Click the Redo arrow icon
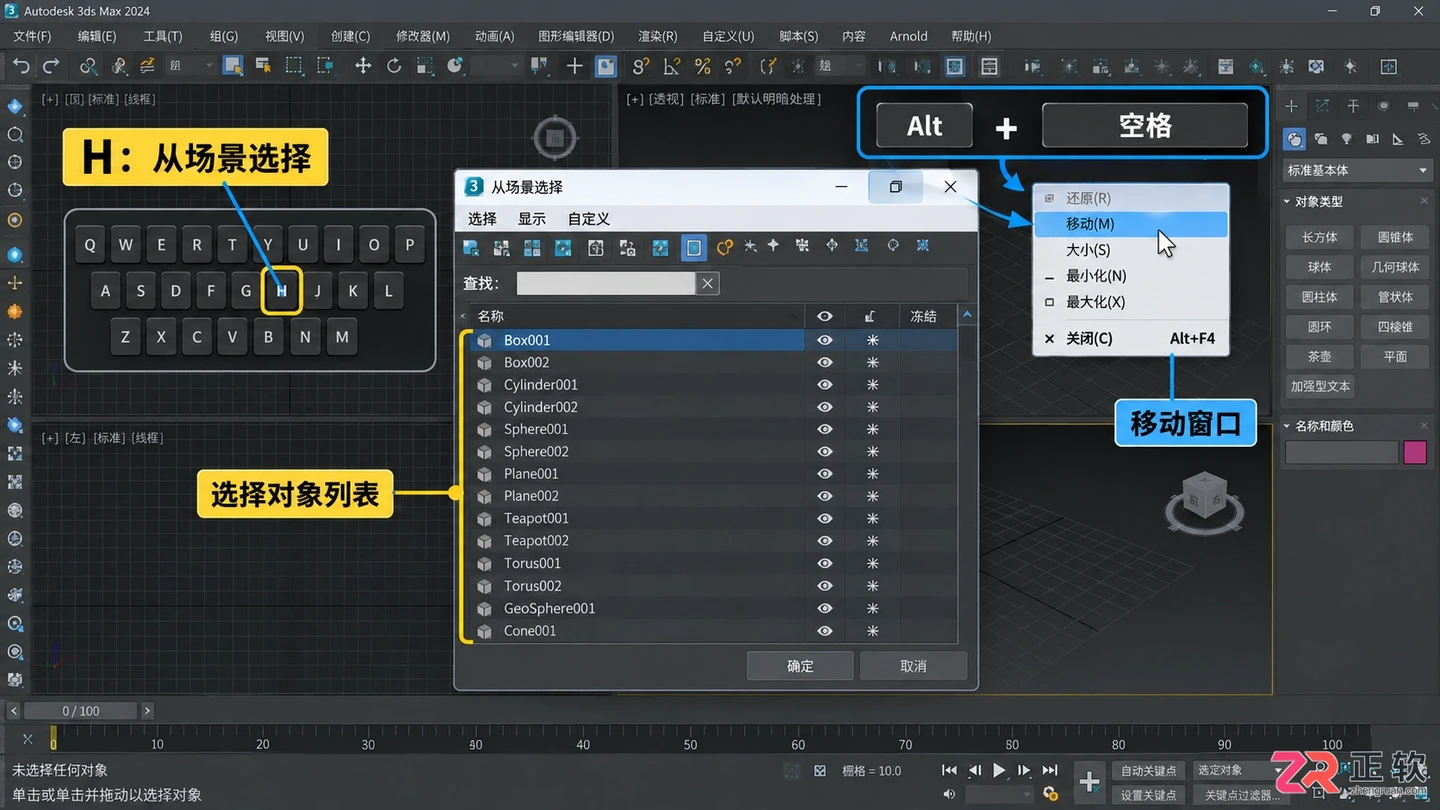This screenshot has width=1440, height=810. [51, 66]
